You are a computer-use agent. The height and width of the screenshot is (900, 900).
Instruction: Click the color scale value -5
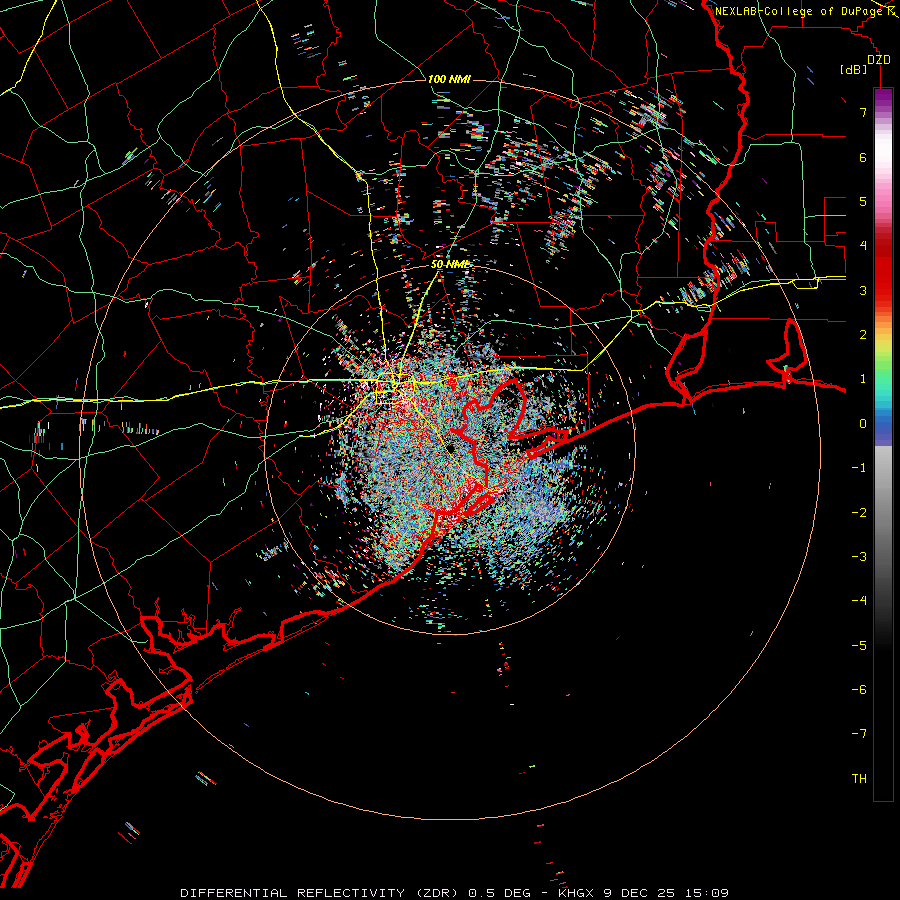[859, 646]
